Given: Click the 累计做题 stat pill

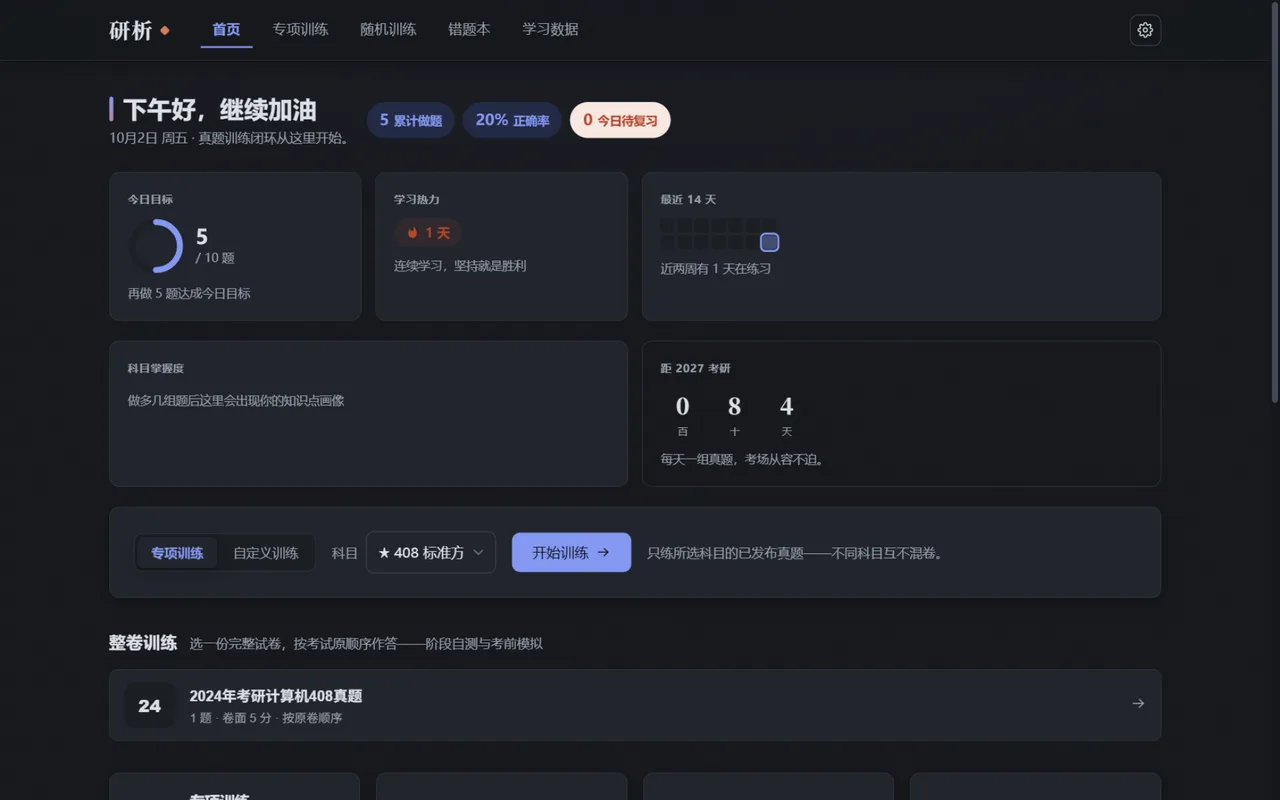Looking at the screenshot, I should (411, 120).
